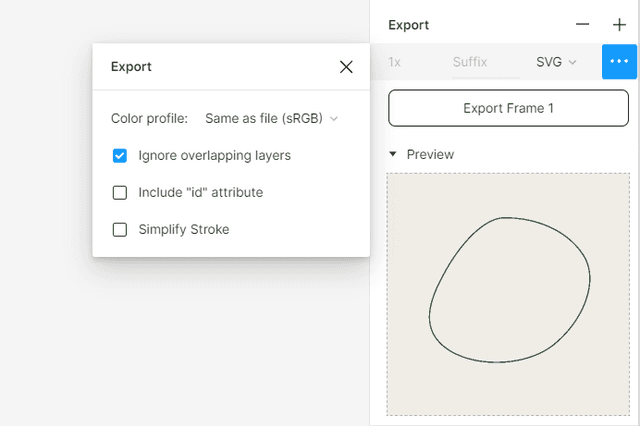Click the Export panel section header
The width and height of the screenshot is (640, 426).
(408, 25)
